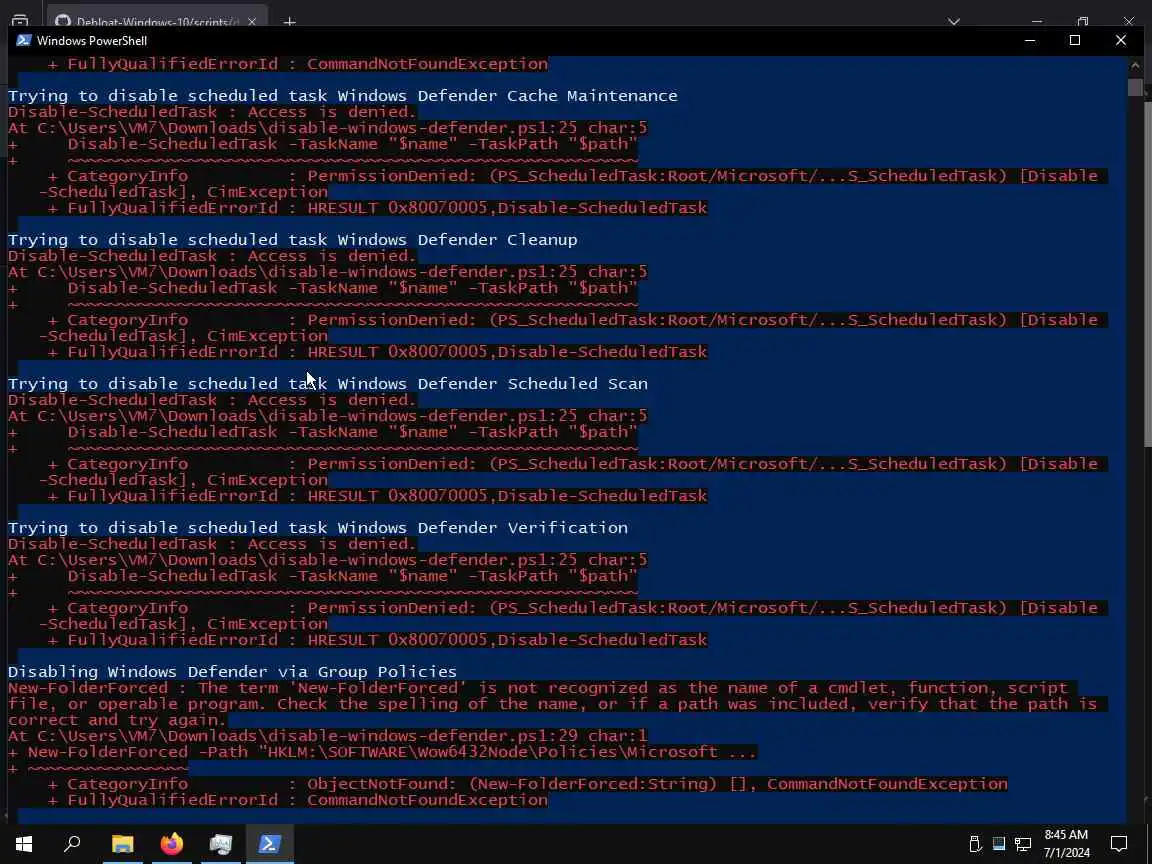The height and width of the screenshot is (864, 1152).
Task: Open the browser's tab overview icon at top-left
Action: coord(20,21)
